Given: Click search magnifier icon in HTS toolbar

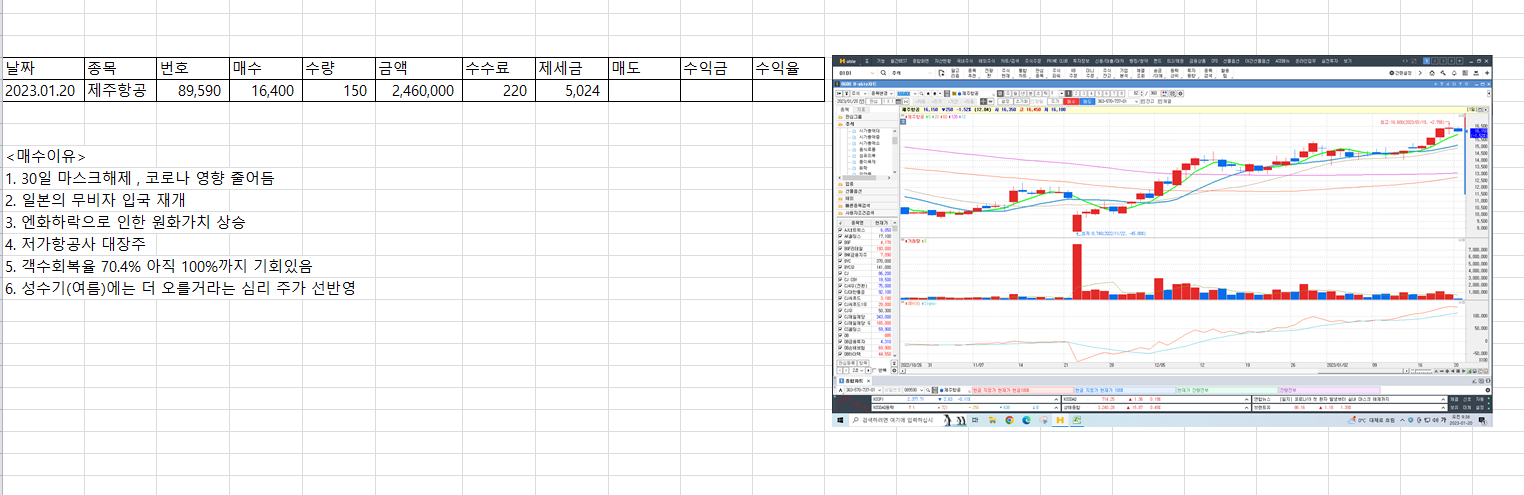Looking at the screenshot, I should (x=883, y=73).
